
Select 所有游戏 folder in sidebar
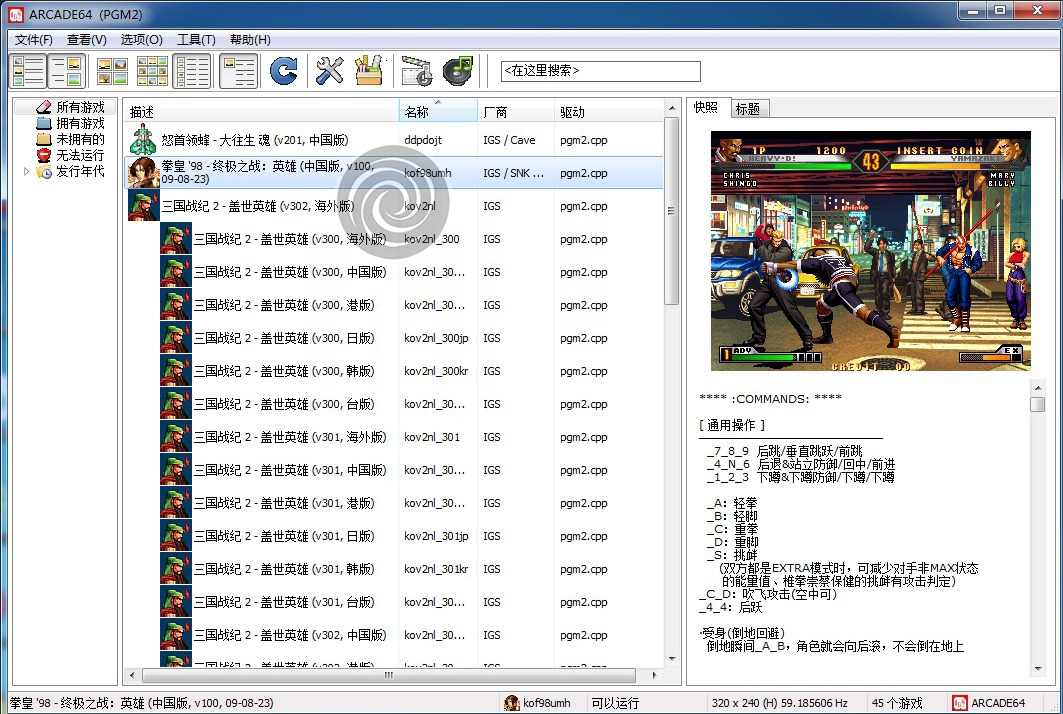(80, 107)
